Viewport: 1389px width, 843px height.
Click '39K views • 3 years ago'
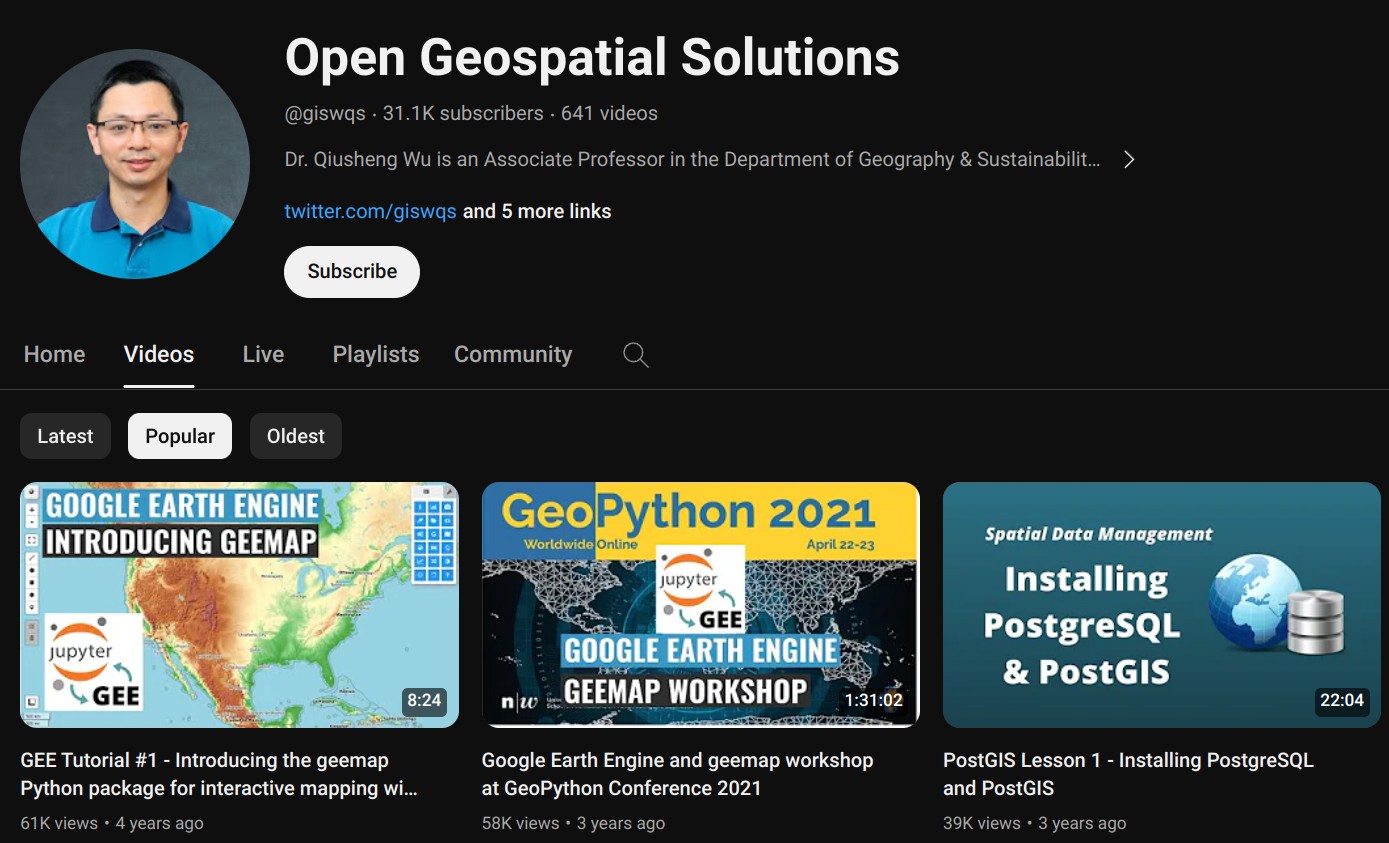pyautogui.click(x=1034, y=823)
